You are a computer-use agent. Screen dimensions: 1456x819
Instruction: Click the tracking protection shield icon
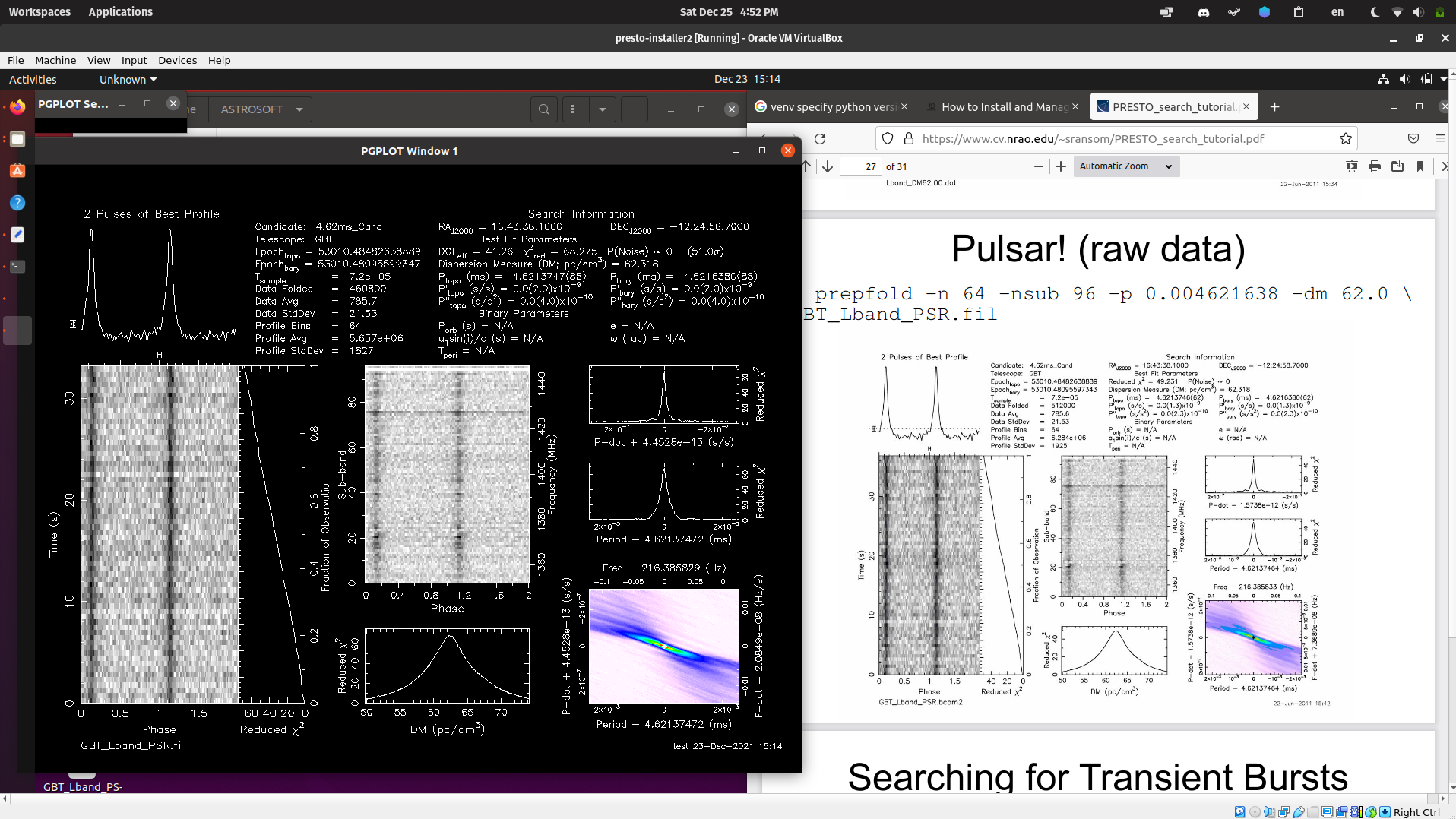[x=888, y=138]
